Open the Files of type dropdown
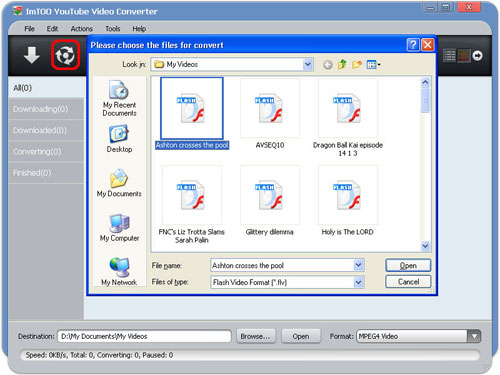500x375 pixels. click(x=358, y=282)
